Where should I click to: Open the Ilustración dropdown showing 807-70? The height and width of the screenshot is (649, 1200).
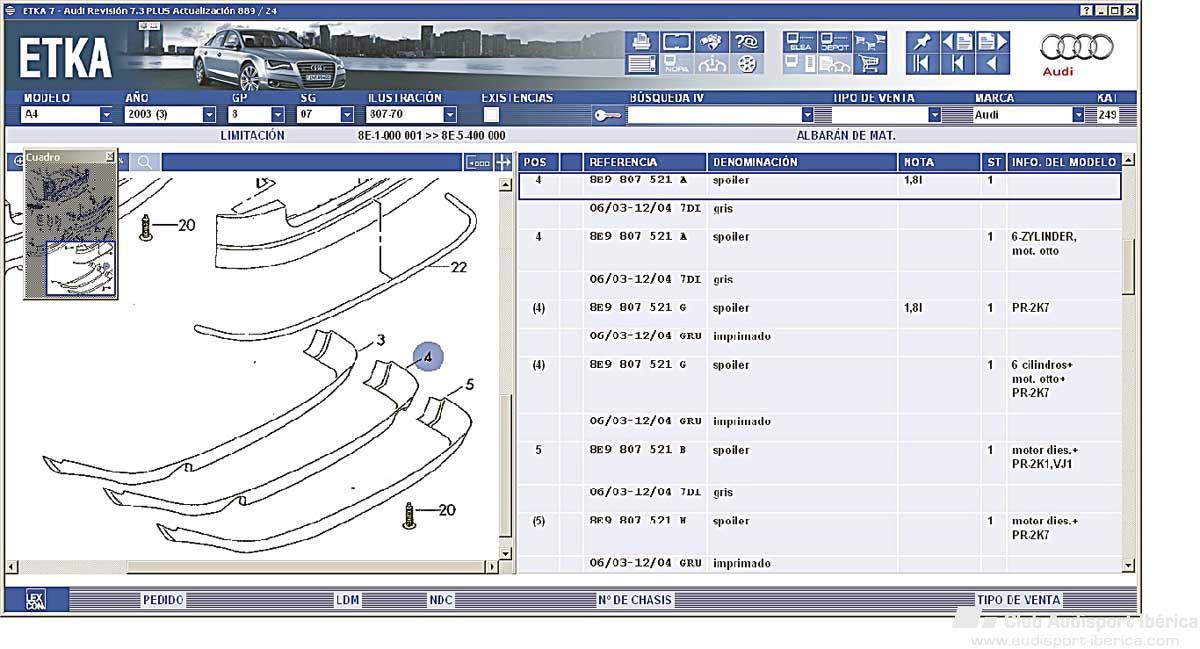point(450,115)
